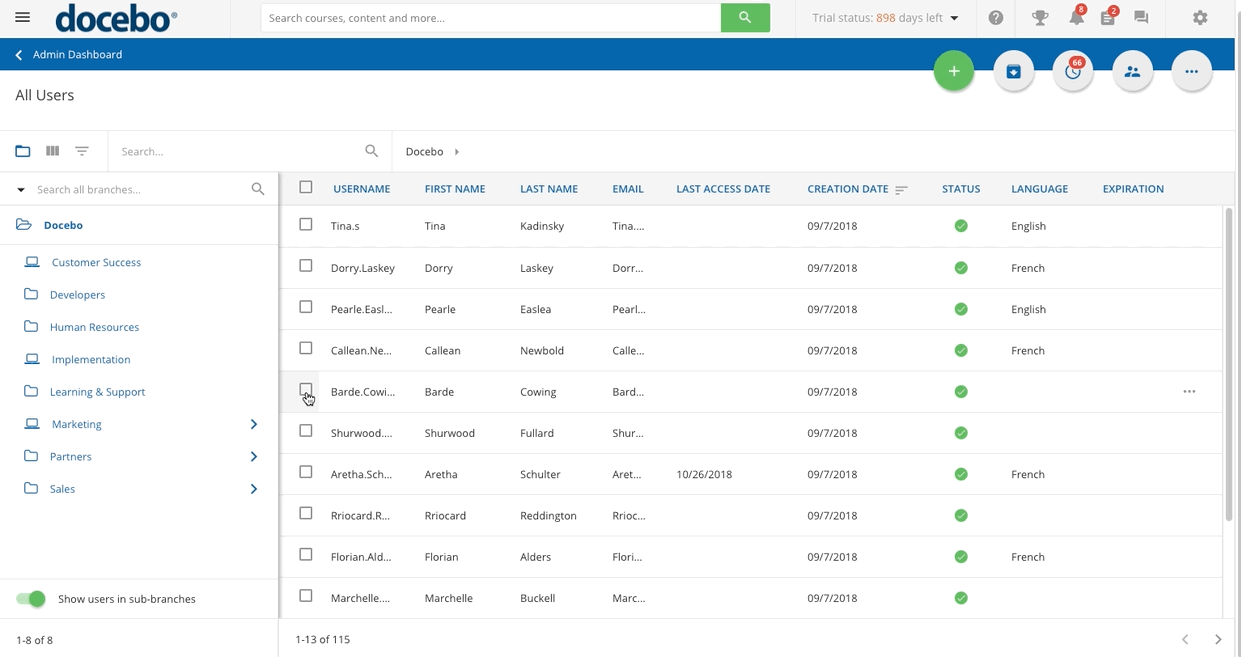Click the user search magnifier icon
The width and height of the screenshot is (1241, 657).
[x=371, y=151]
